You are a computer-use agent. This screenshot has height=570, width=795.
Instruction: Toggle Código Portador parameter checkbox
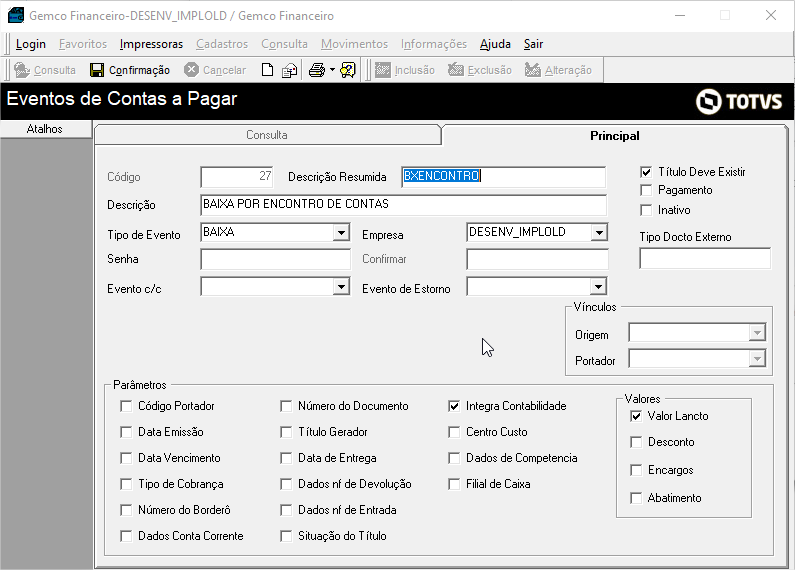pos(126,406)
